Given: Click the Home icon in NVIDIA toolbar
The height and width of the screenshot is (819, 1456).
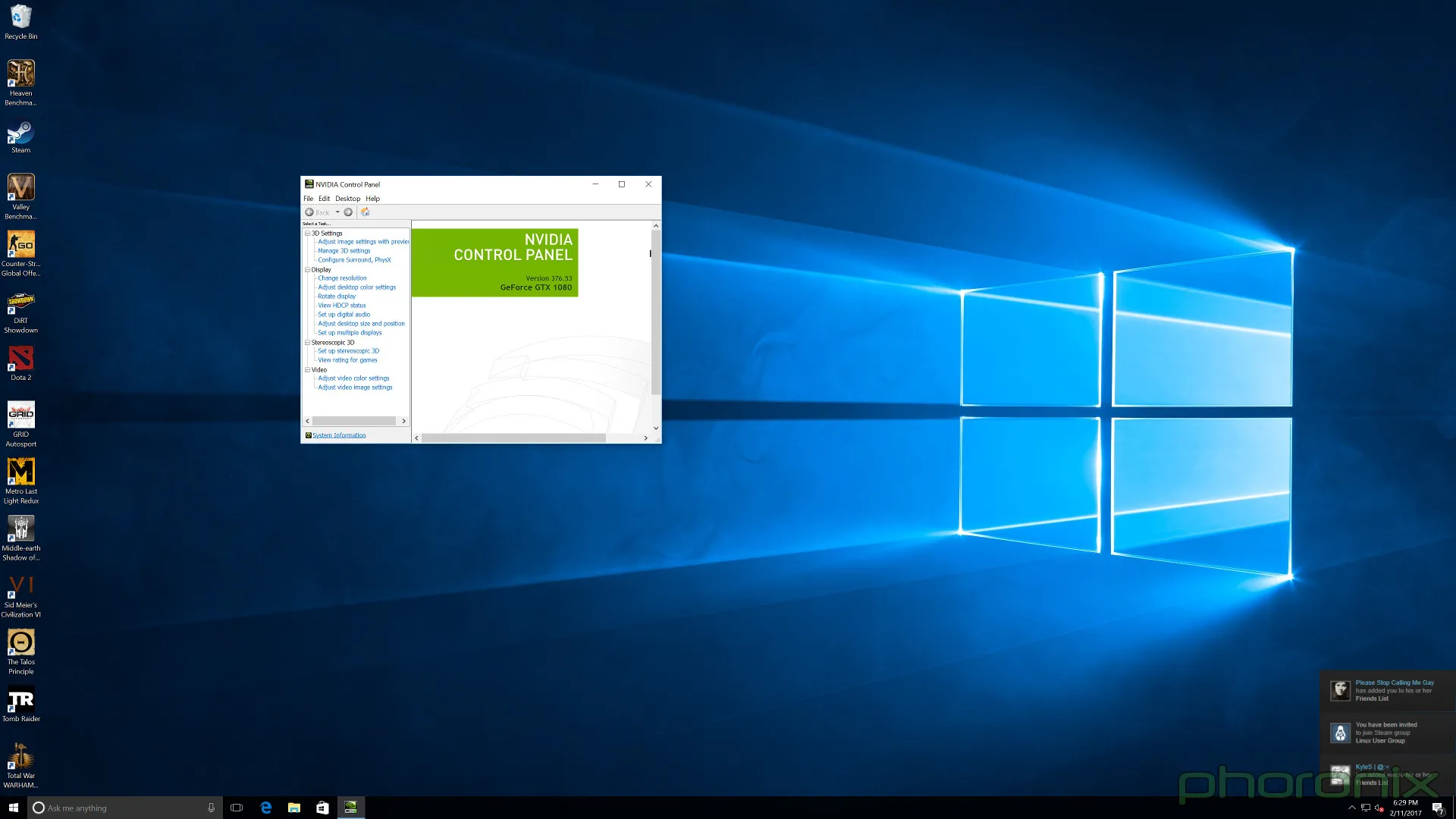Looking at the screenshot, I should tap(365, 212).
